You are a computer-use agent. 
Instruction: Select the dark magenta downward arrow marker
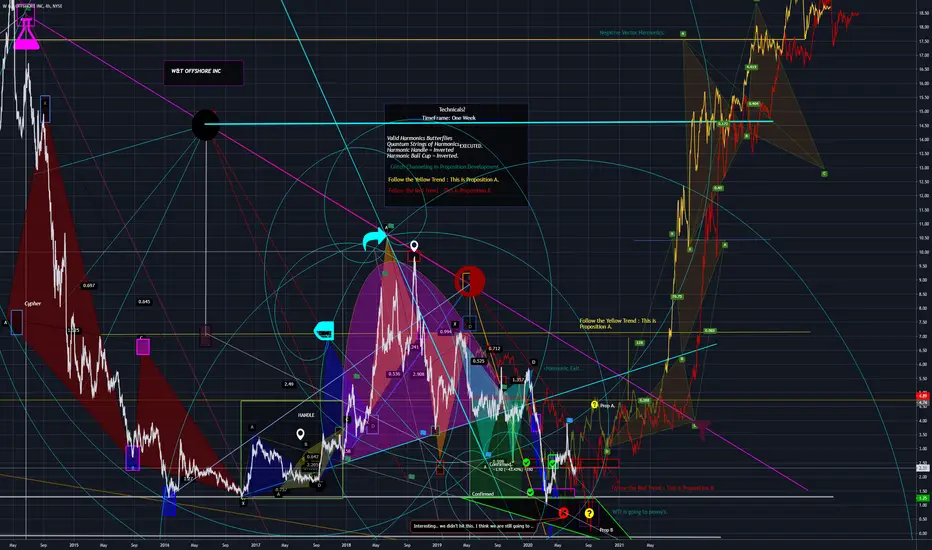[703, 428]
